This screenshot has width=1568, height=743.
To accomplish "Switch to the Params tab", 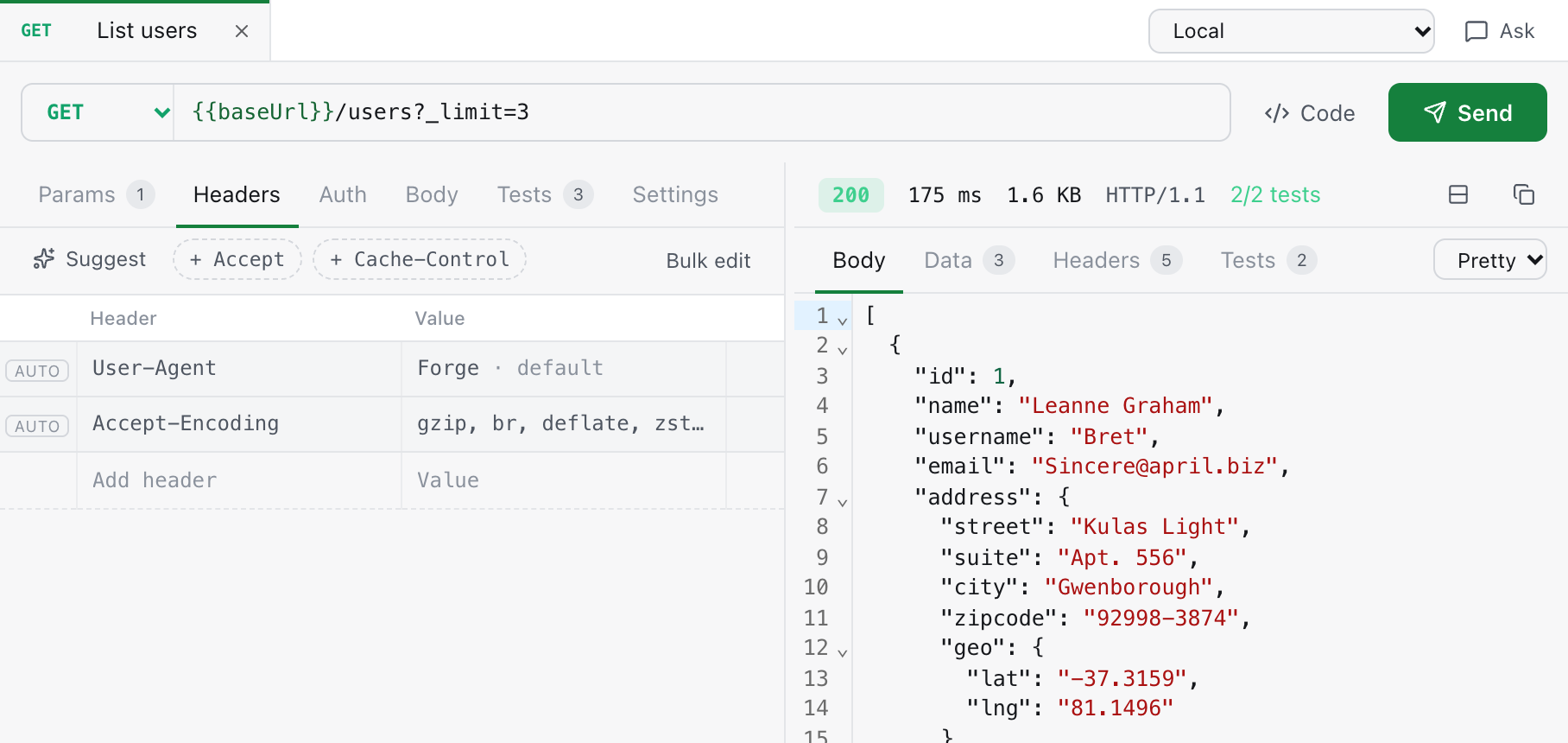I will click(96, 194).
